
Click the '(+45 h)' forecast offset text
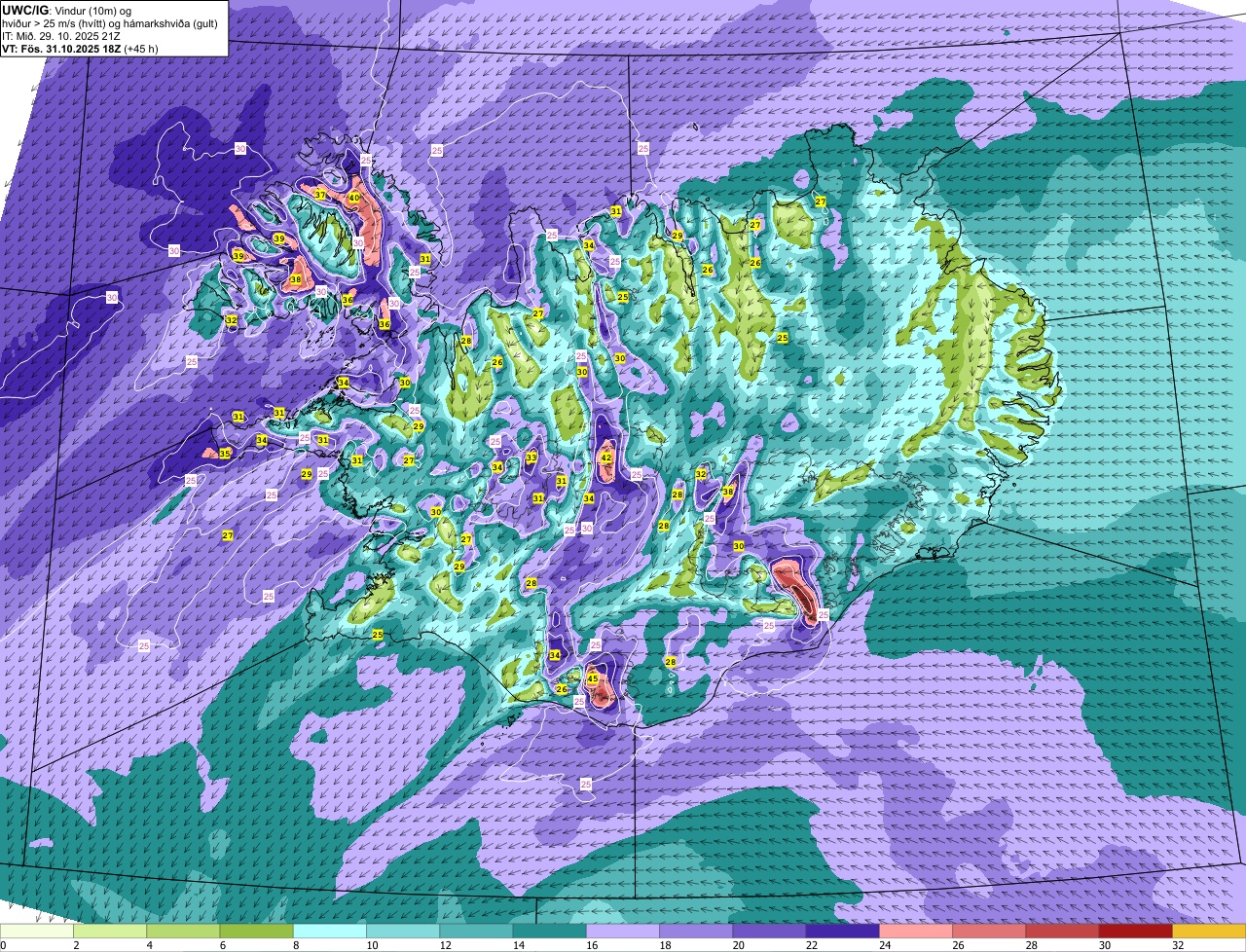[x=141, y=49]
